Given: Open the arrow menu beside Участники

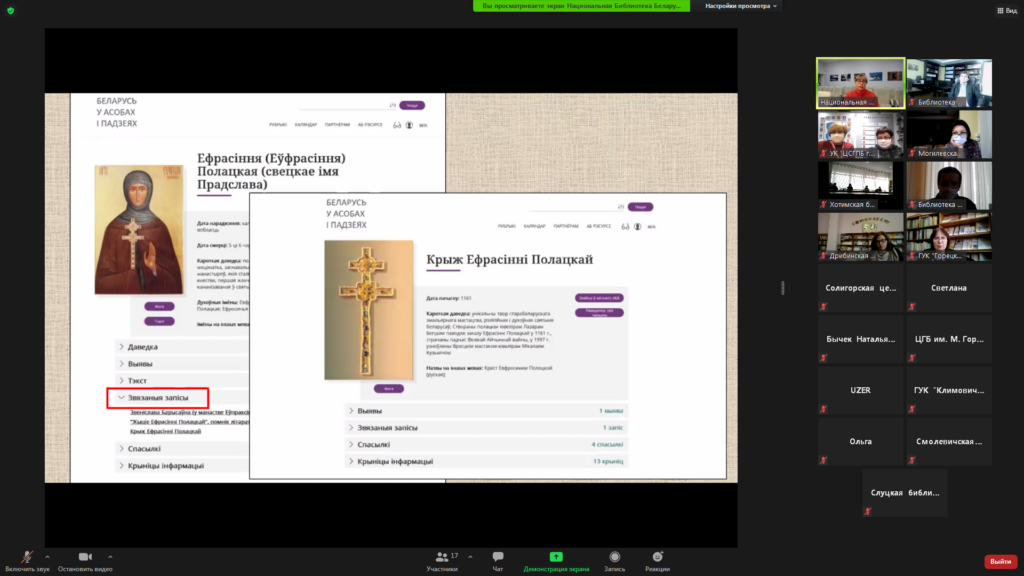Looking at the screenshot, I should point(470,557).
